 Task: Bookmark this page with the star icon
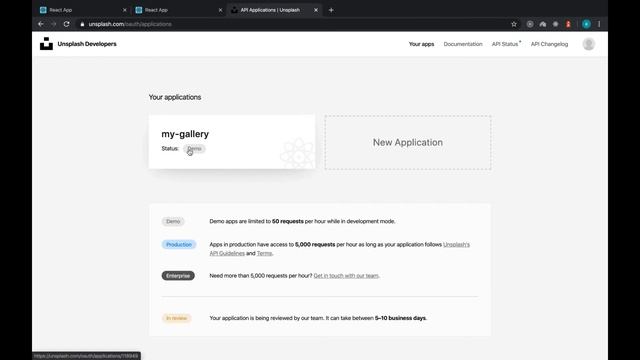pyautogui.click(x=514, y=24)
